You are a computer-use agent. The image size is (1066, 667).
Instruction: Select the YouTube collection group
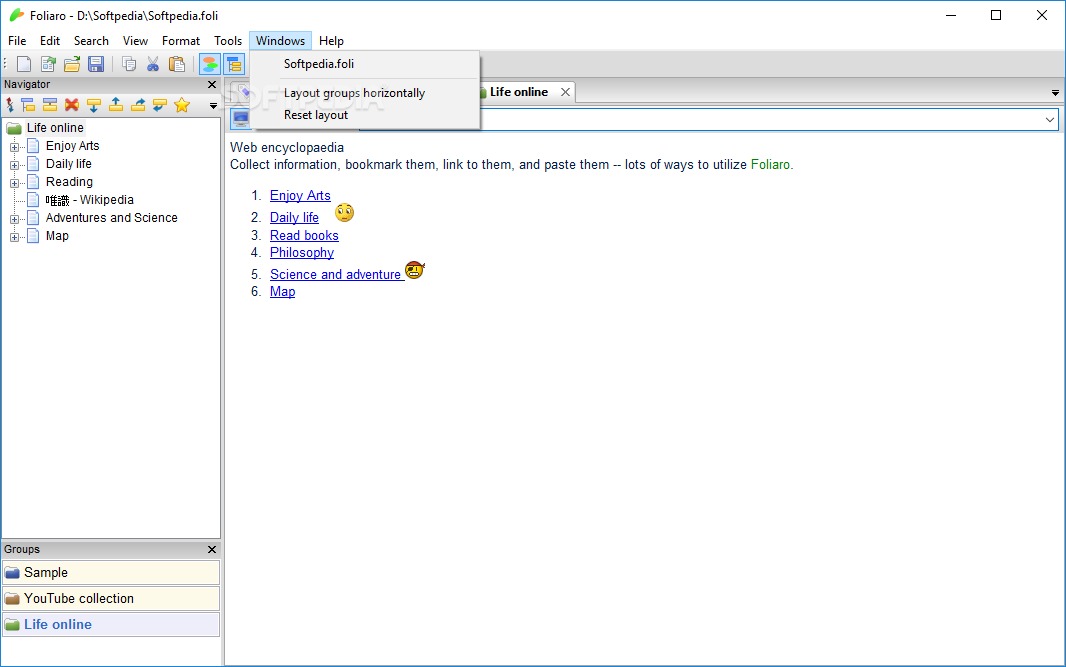pyautogui.click(x=111, y=598)
